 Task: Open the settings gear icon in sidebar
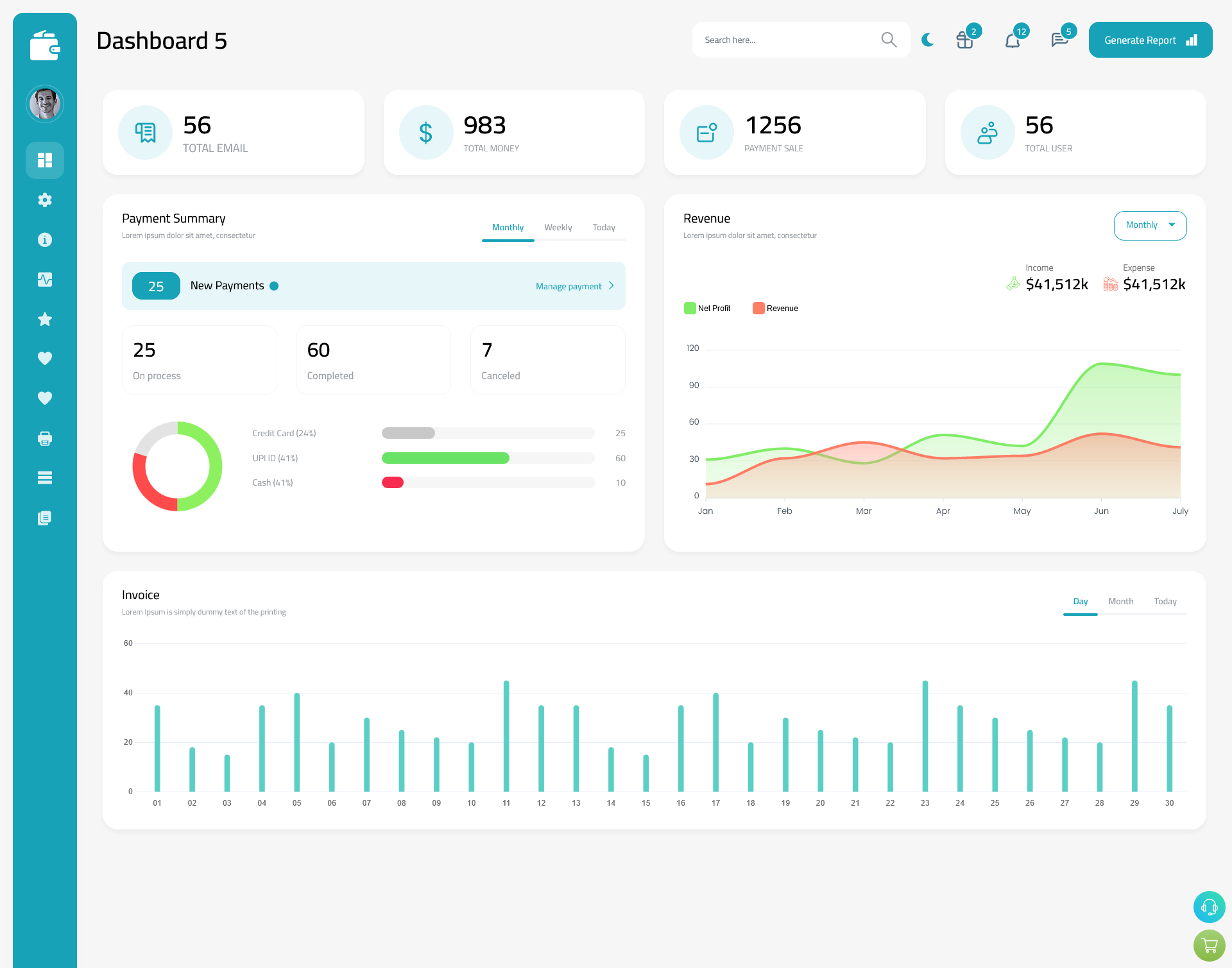click(x=44, y=199)
